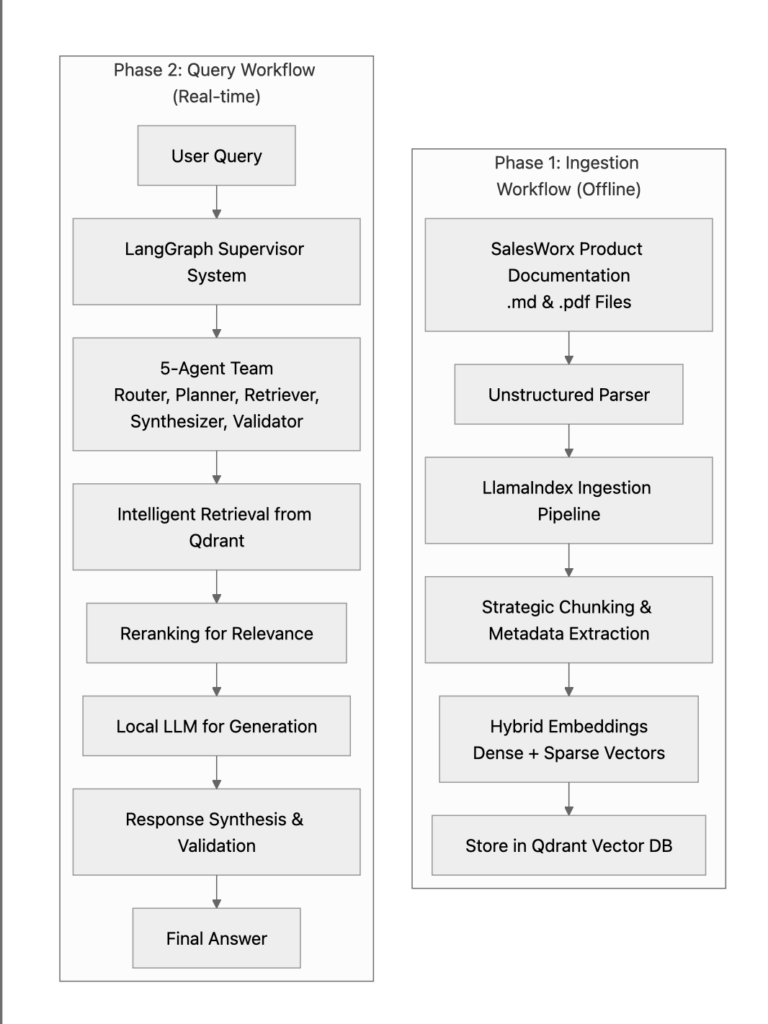Click the LlamaIndex Ingestion Pipeline node
Viewport: 768px width, 1024px height.
click(x=568, y=500)
